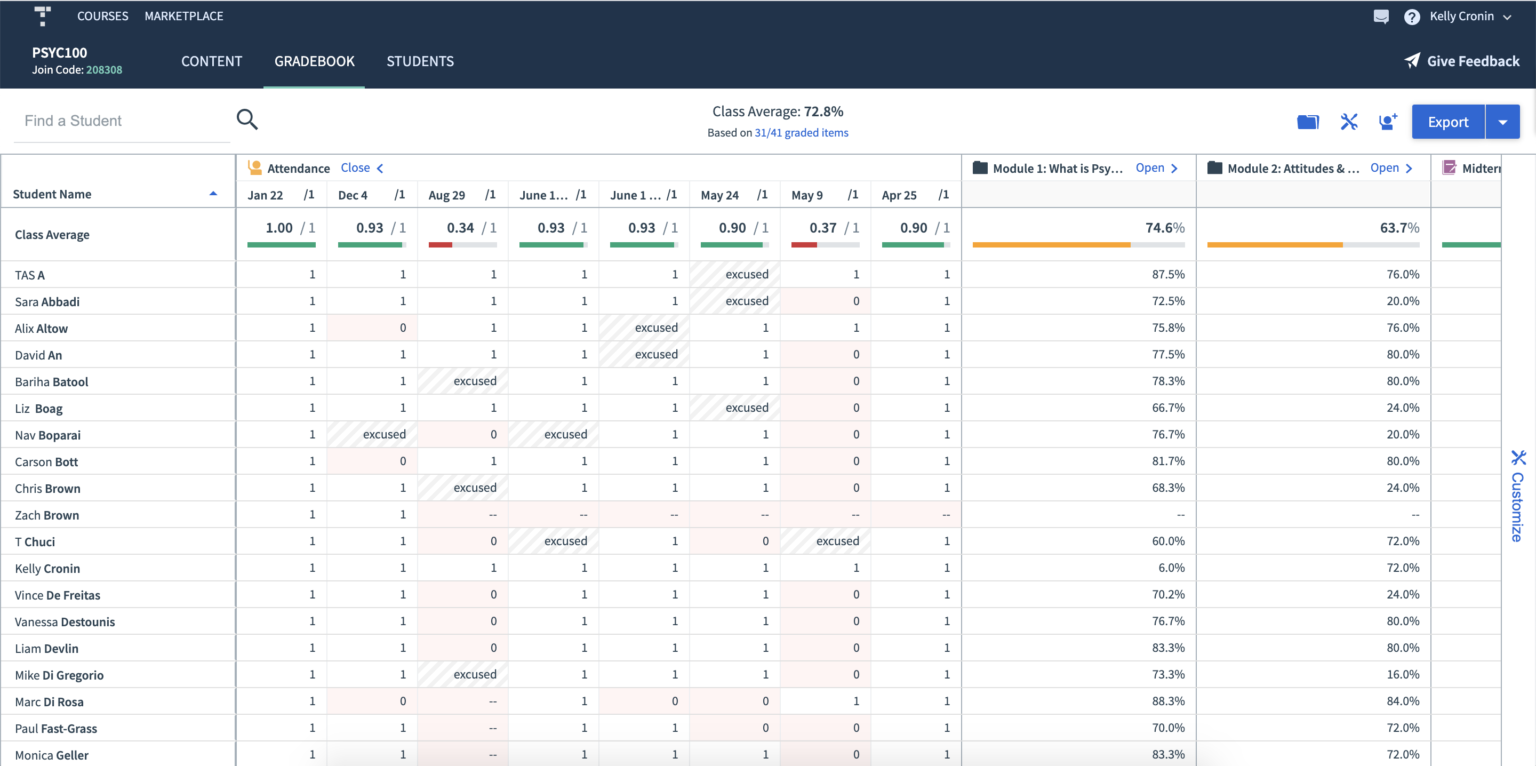Open the Customize sidebar icon
The width and height of the screenshot is (1536, 766).
(x=1518, y=457)
